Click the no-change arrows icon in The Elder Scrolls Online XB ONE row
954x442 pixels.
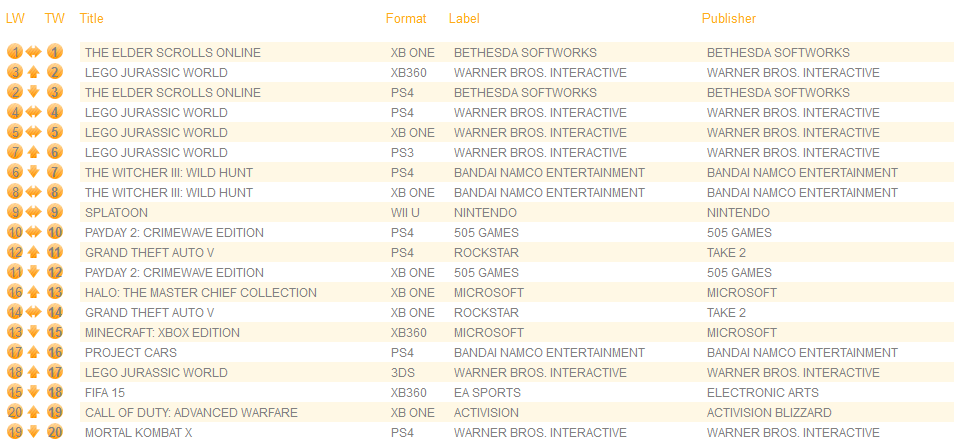click(34, 52)
